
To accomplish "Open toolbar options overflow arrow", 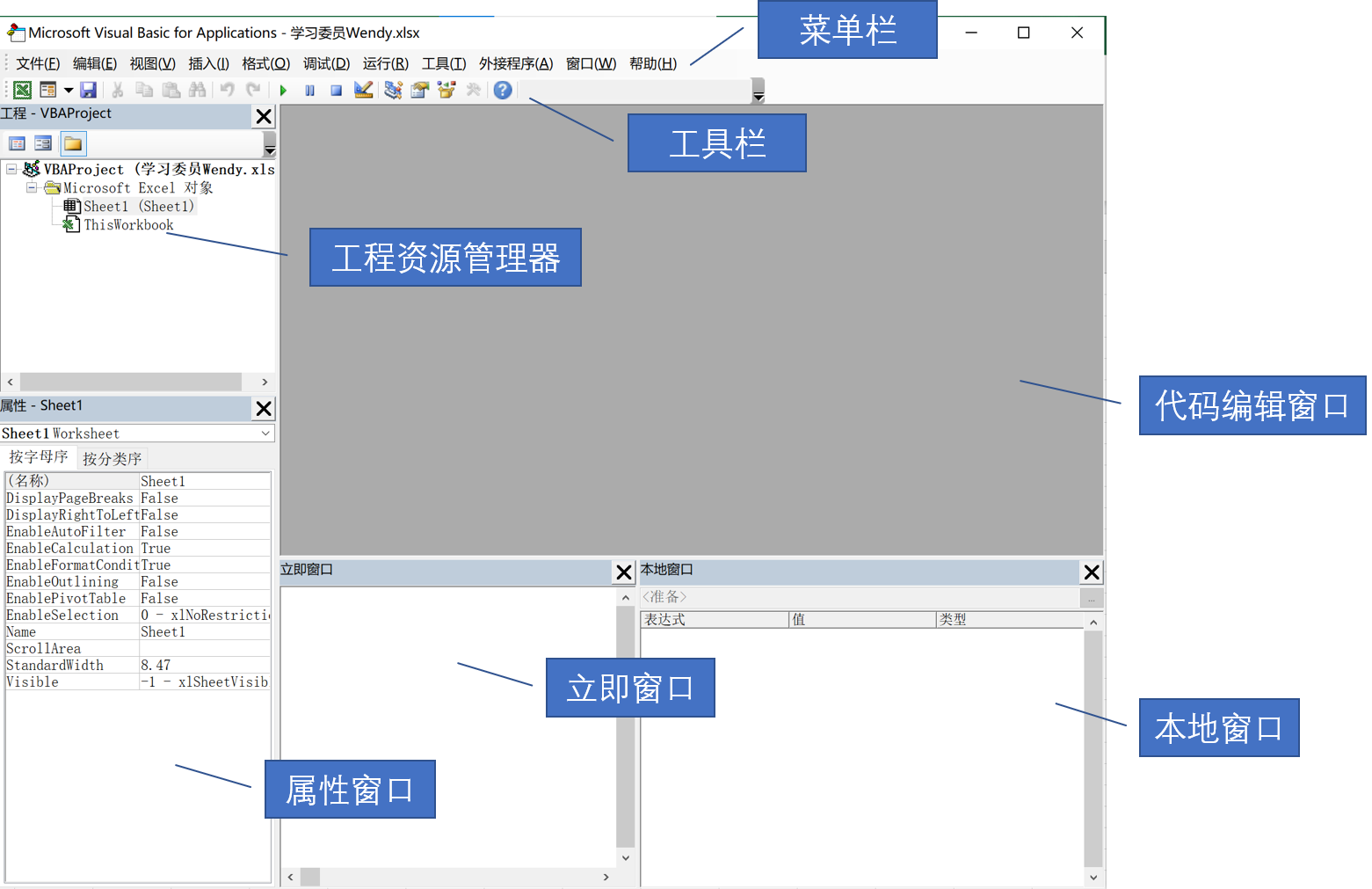I will pos(759,91).
